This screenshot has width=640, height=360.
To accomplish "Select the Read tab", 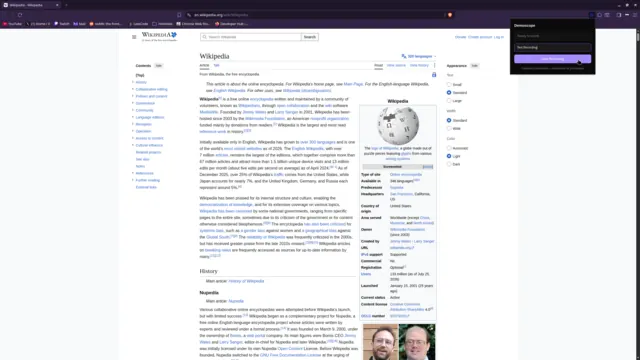I will (x=378, y=65).
